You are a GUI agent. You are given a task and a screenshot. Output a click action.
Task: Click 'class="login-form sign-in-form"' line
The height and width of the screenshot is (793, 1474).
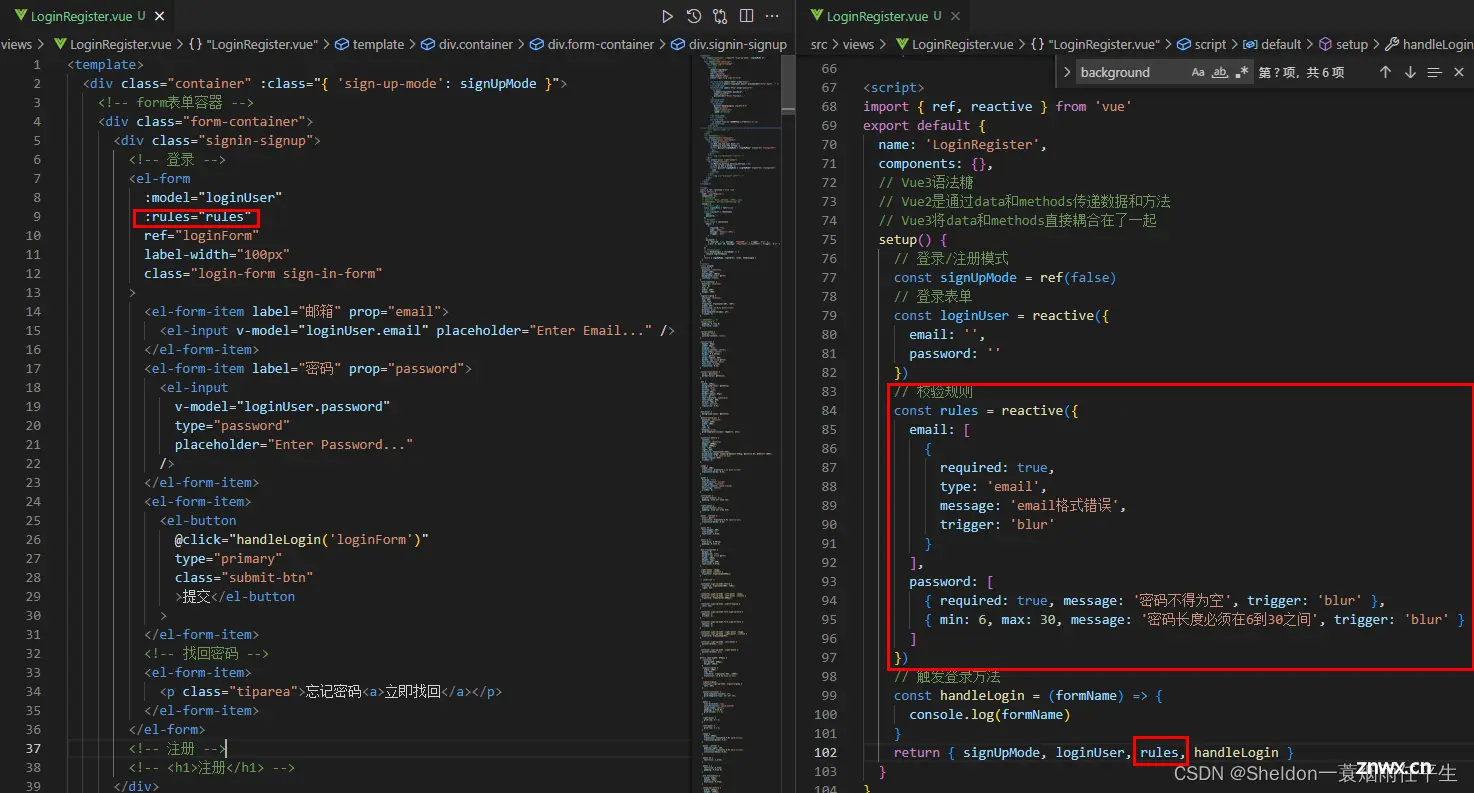[x=263, y=273]
